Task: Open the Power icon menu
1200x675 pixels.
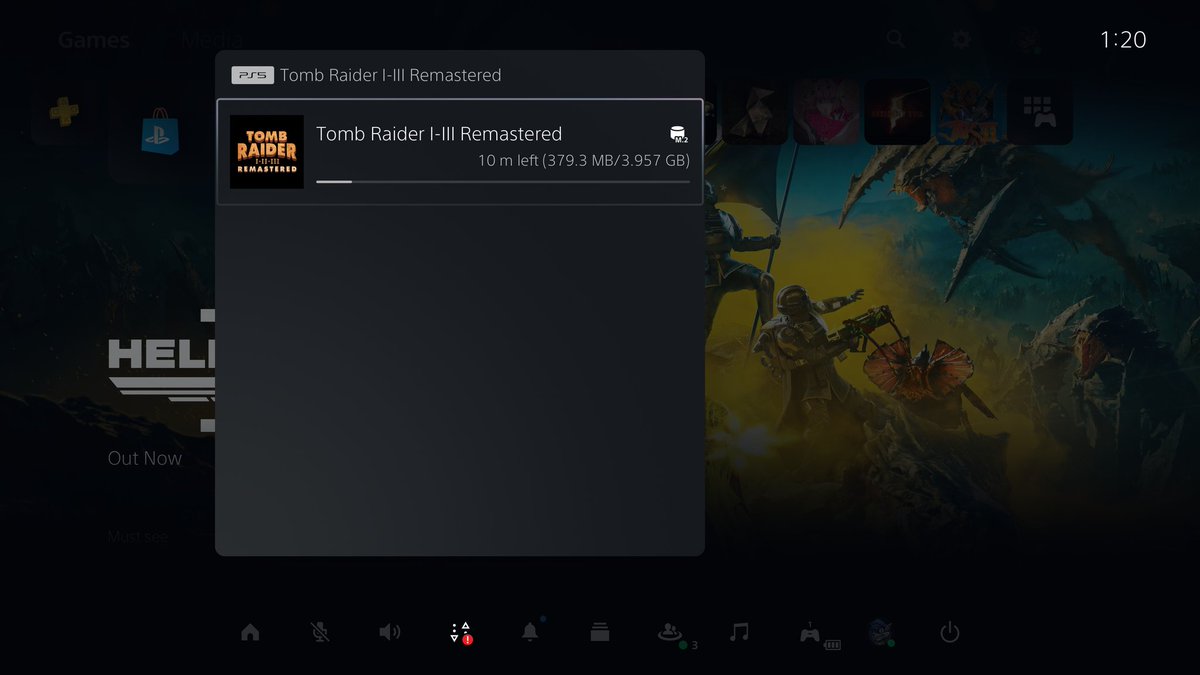Action: [950, 632]
